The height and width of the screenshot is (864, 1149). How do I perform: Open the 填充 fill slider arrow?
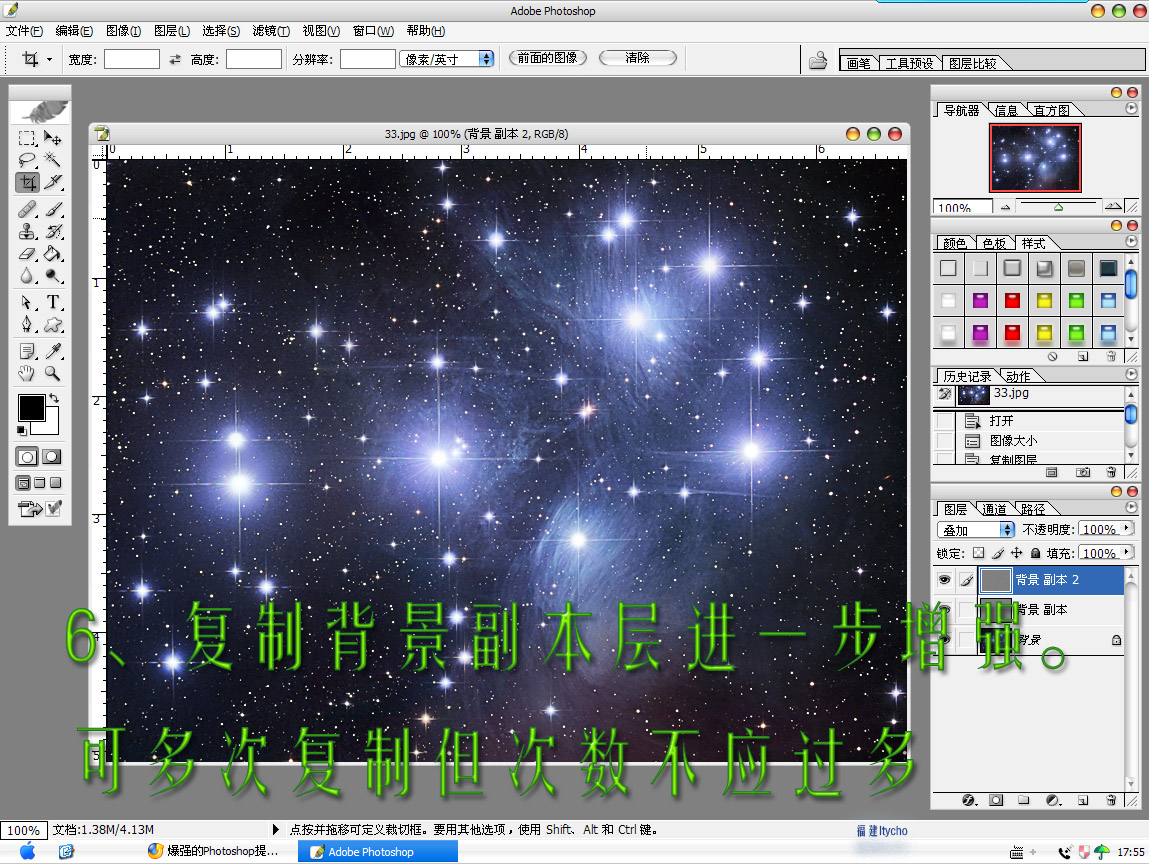point(1126,552)
